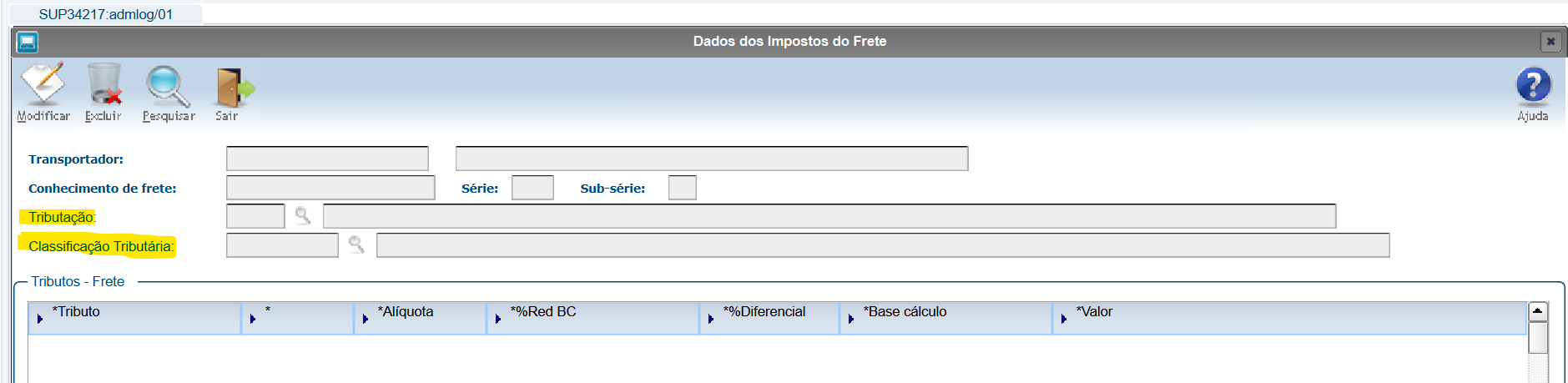Expand the Alíquota column header arrow

(366, 319)
